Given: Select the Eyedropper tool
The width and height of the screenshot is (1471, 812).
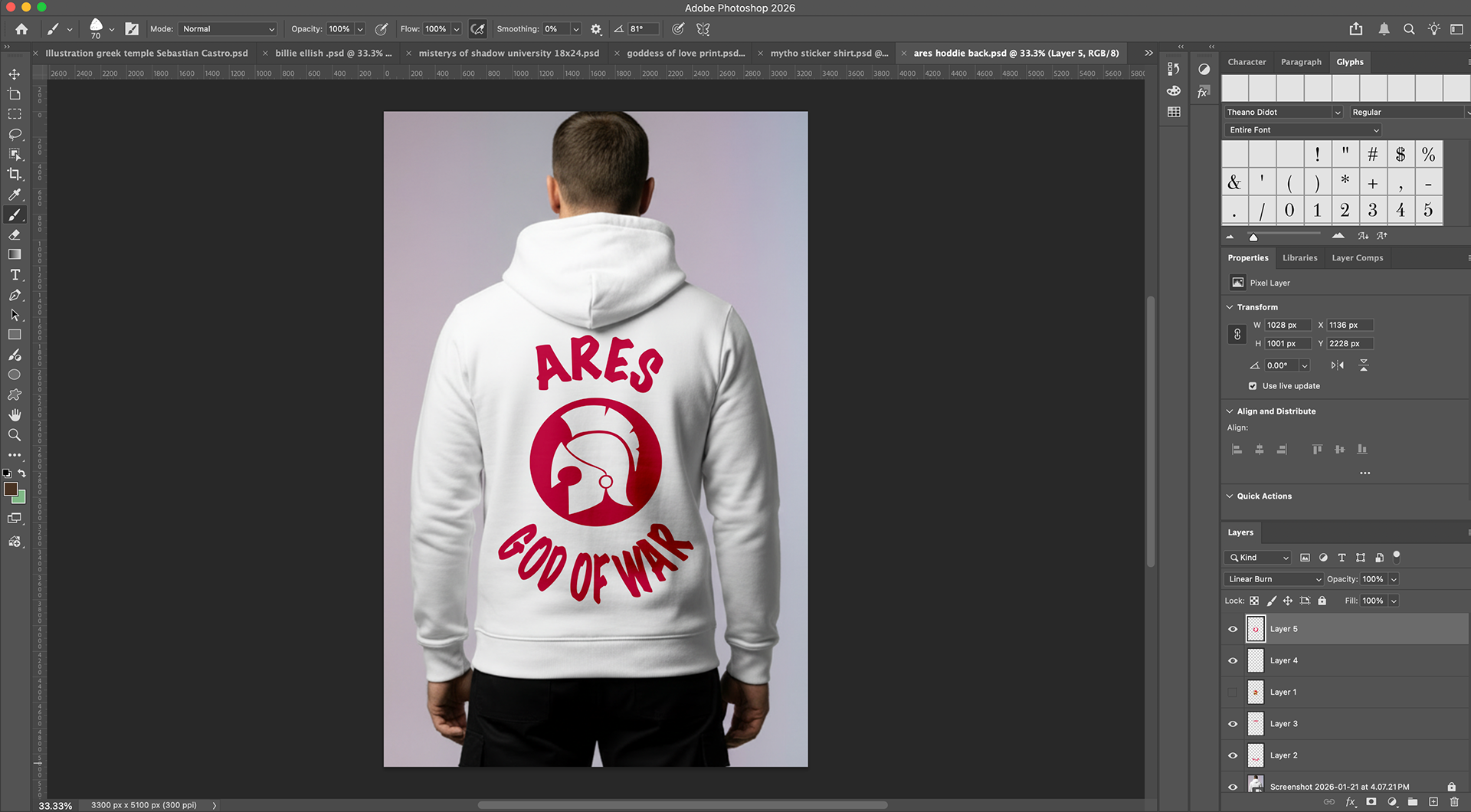Looking at the screenshot, I should [15, 195].
